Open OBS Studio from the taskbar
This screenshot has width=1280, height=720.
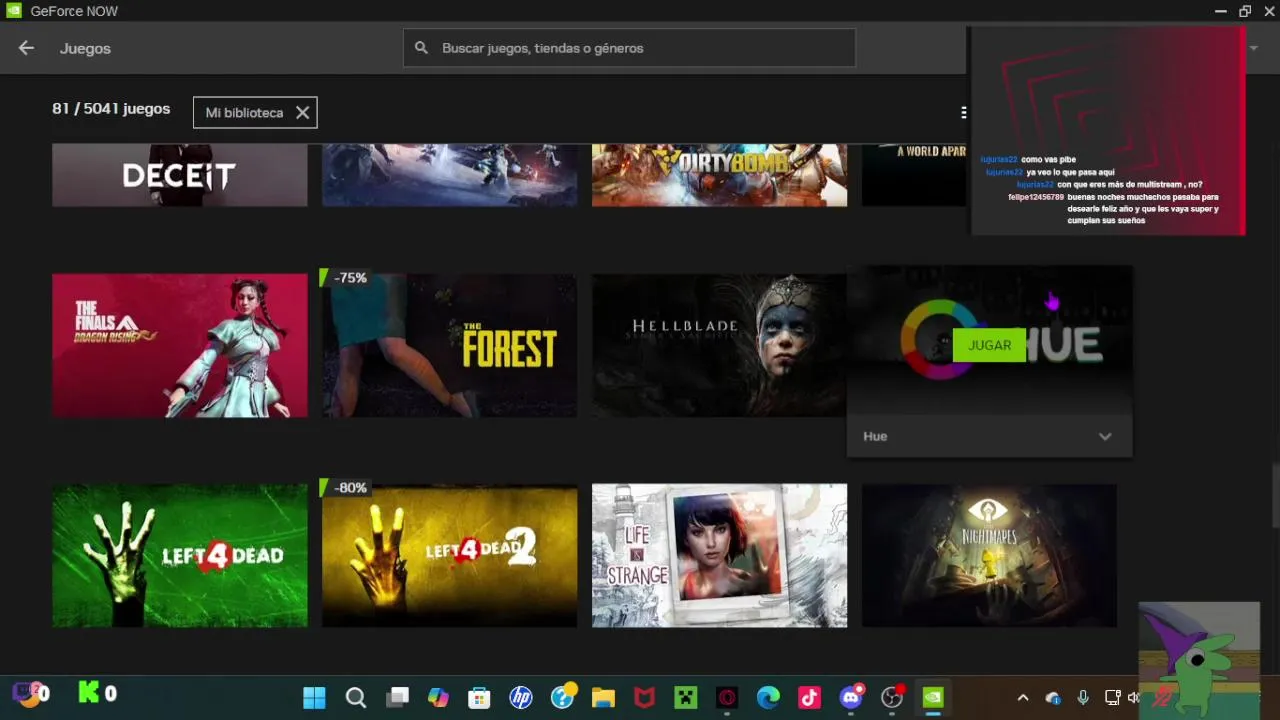pos(892,697)
